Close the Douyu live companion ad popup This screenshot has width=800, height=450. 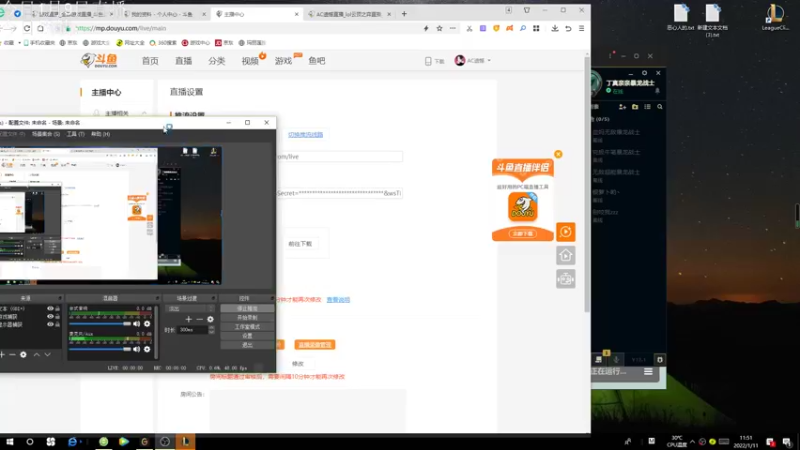pyautogui.click(x=558, y=154)
